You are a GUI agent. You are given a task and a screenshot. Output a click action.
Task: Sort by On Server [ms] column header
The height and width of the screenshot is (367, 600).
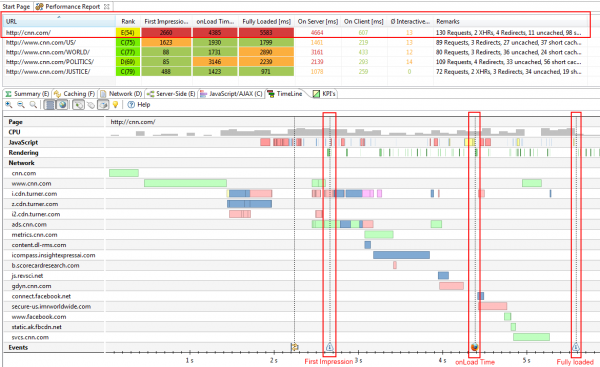coord(318,21)
